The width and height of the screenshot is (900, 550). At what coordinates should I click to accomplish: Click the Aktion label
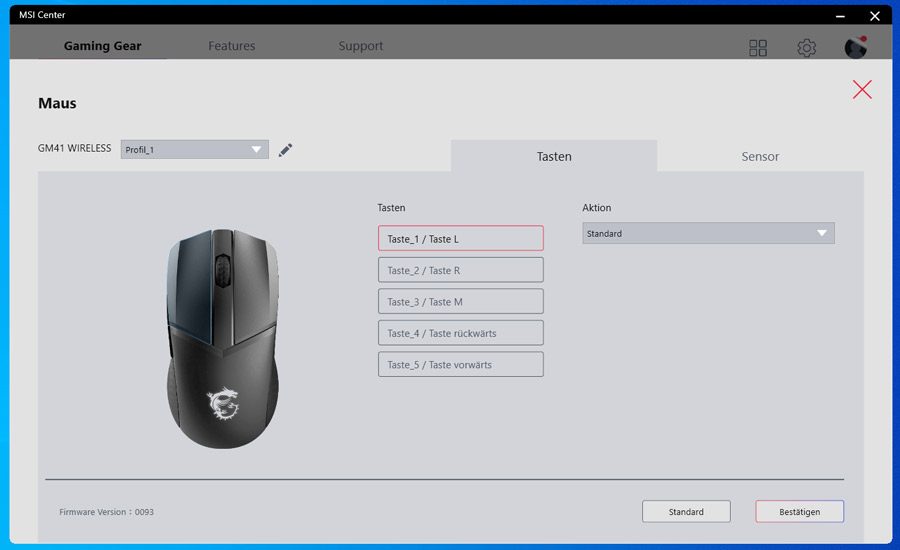(x=596, y=208)
